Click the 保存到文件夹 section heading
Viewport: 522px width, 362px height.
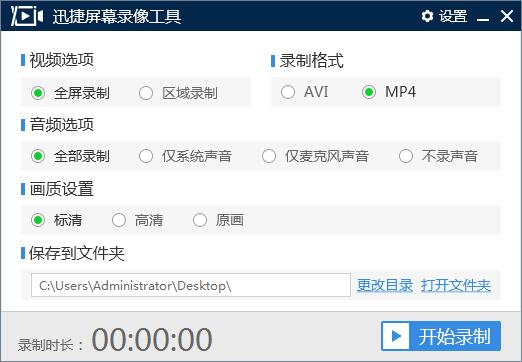[x=77, y=253]
